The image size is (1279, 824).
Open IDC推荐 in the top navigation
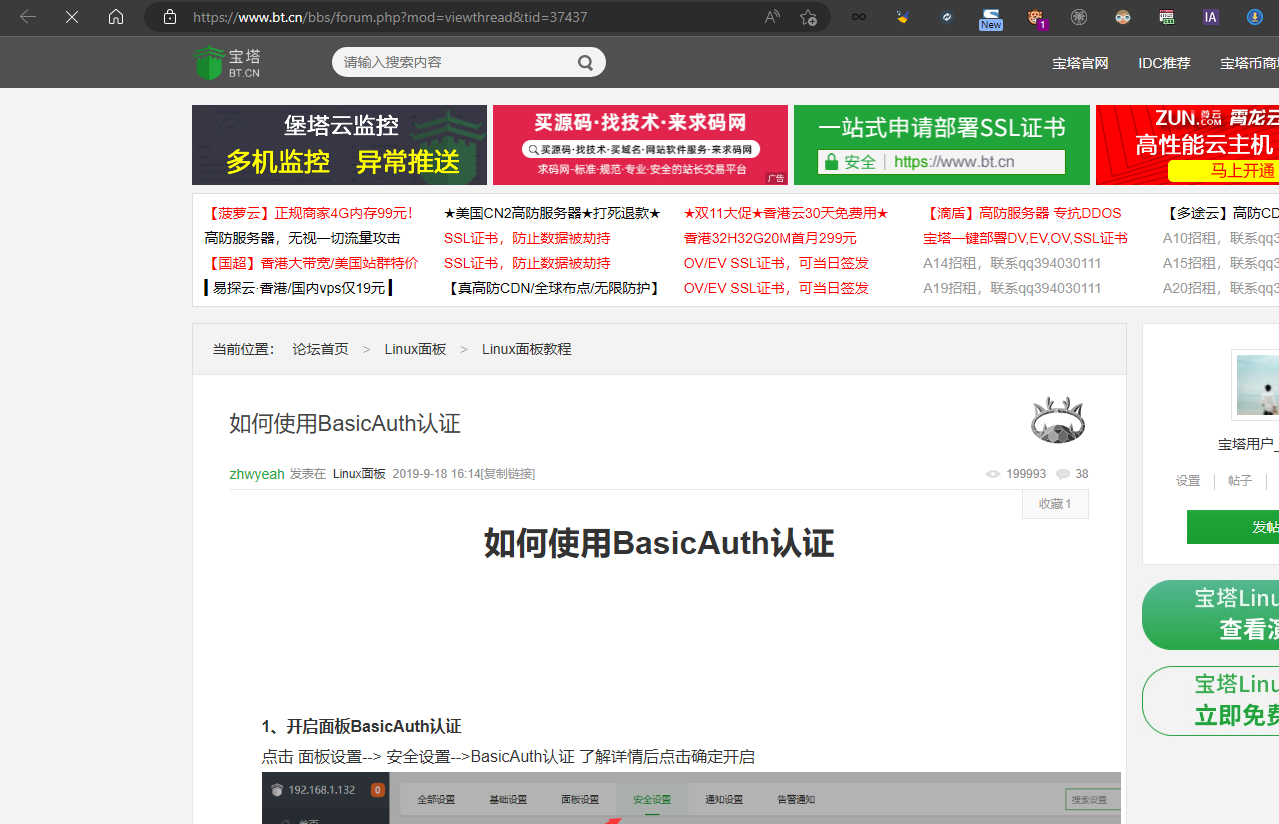coord(1164,63)
